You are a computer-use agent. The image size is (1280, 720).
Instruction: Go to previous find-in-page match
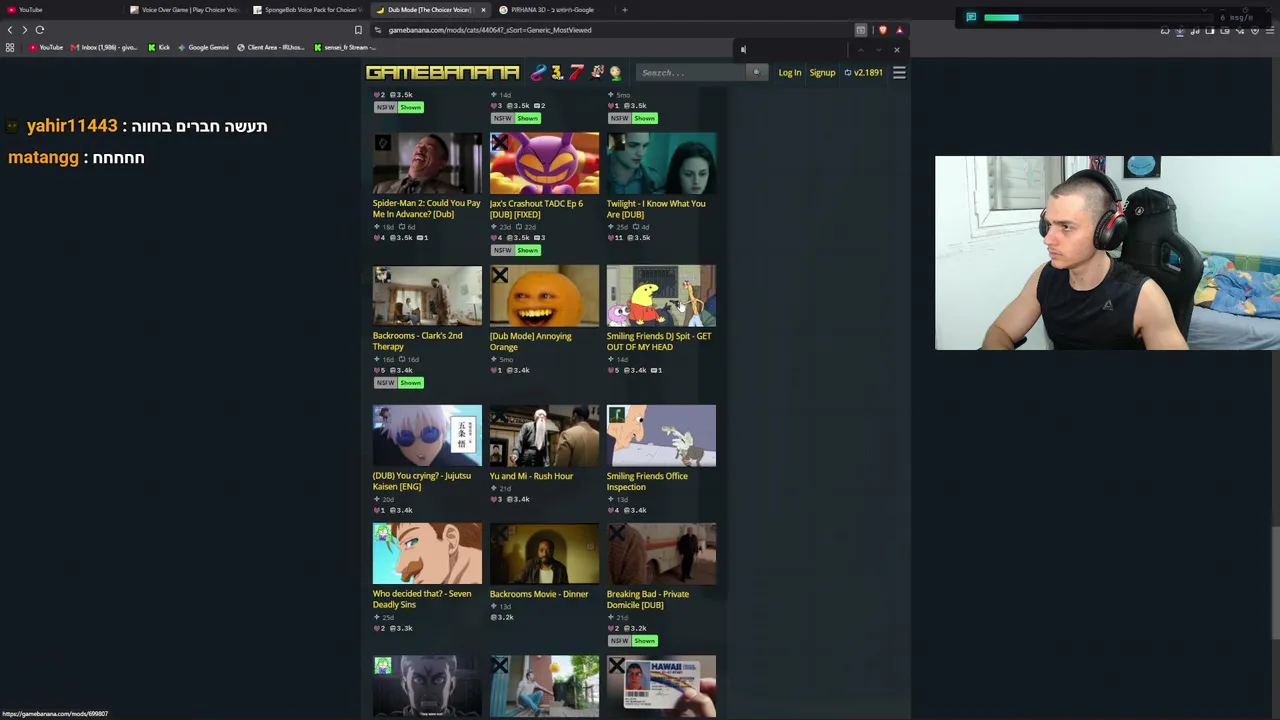pyautogui.click(x=861, y=50)
